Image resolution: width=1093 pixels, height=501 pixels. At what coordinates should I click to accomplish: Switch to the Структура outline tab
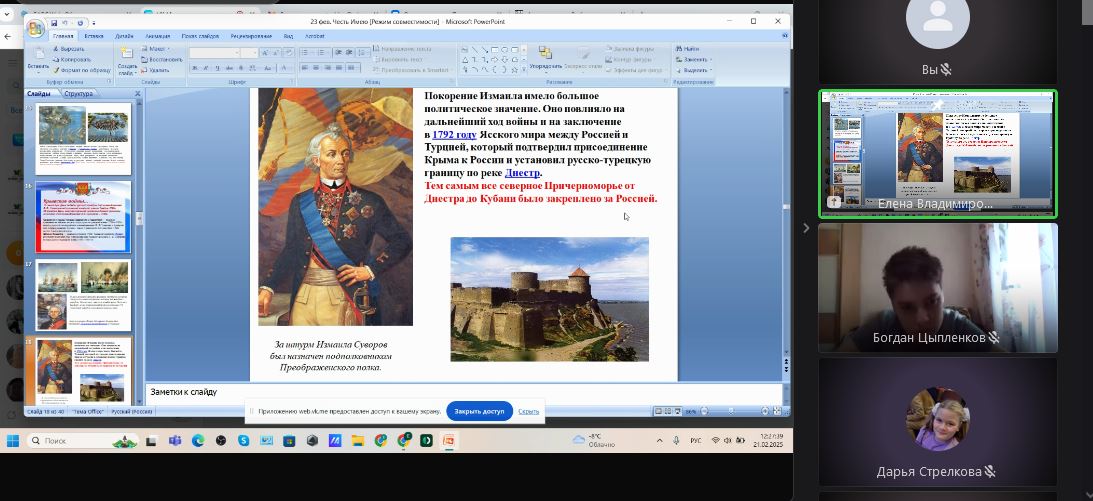pos(77,93)
